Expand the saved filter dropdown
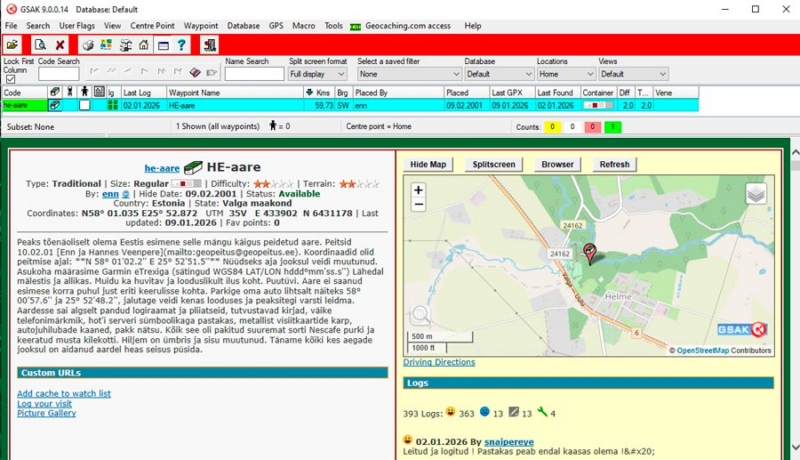This screenshot has width=800, height=460. [409, 74]
